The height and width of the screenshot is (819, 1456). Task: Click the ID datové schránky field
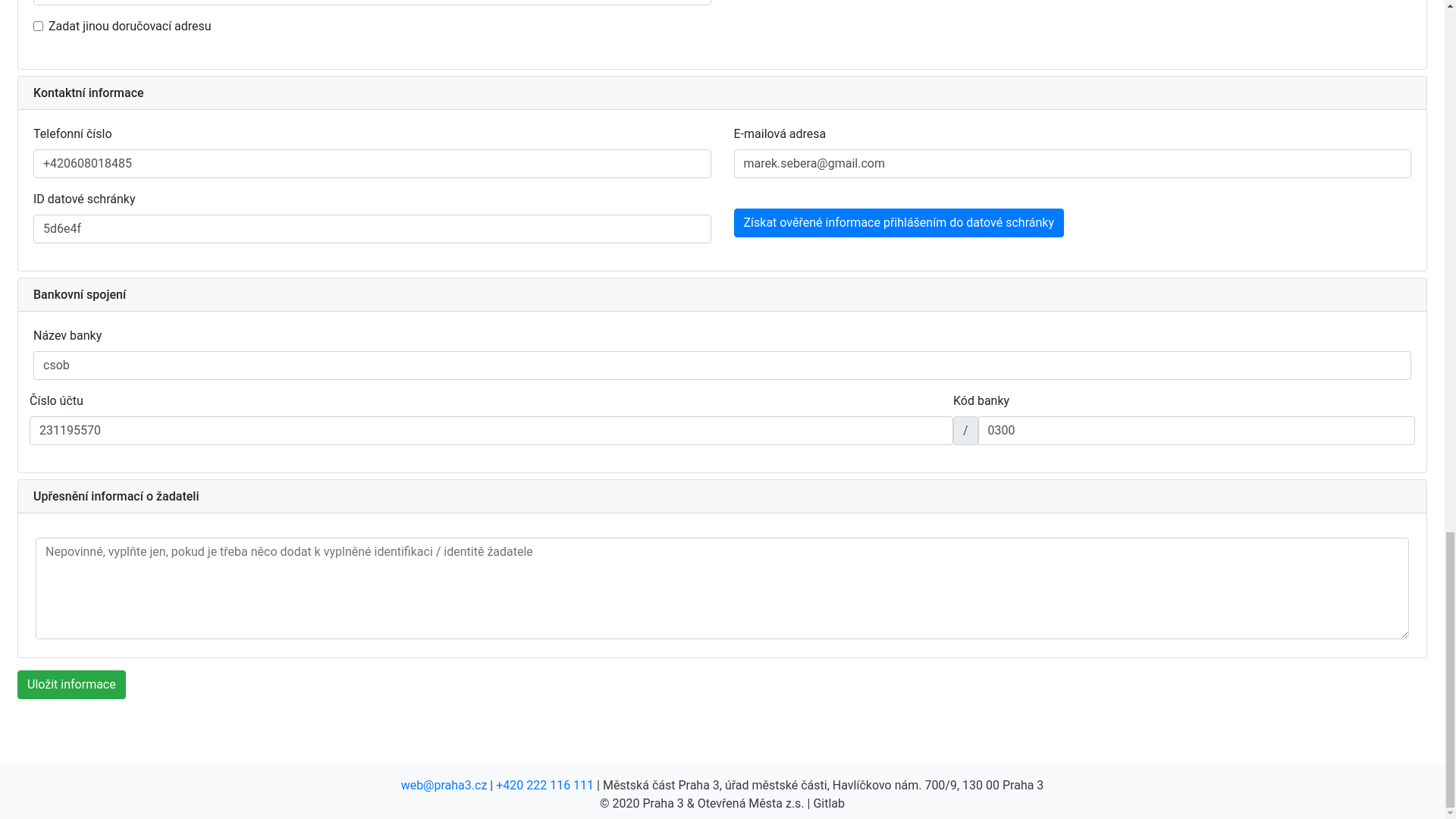pyautogui.click(x=372, y=229)
